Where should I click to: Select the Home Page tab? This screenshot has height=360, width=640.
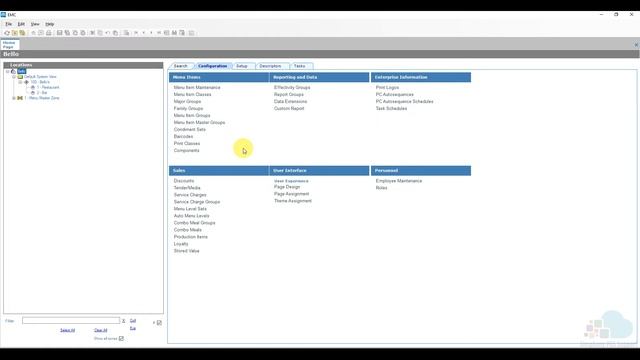(x=9, y=44)
